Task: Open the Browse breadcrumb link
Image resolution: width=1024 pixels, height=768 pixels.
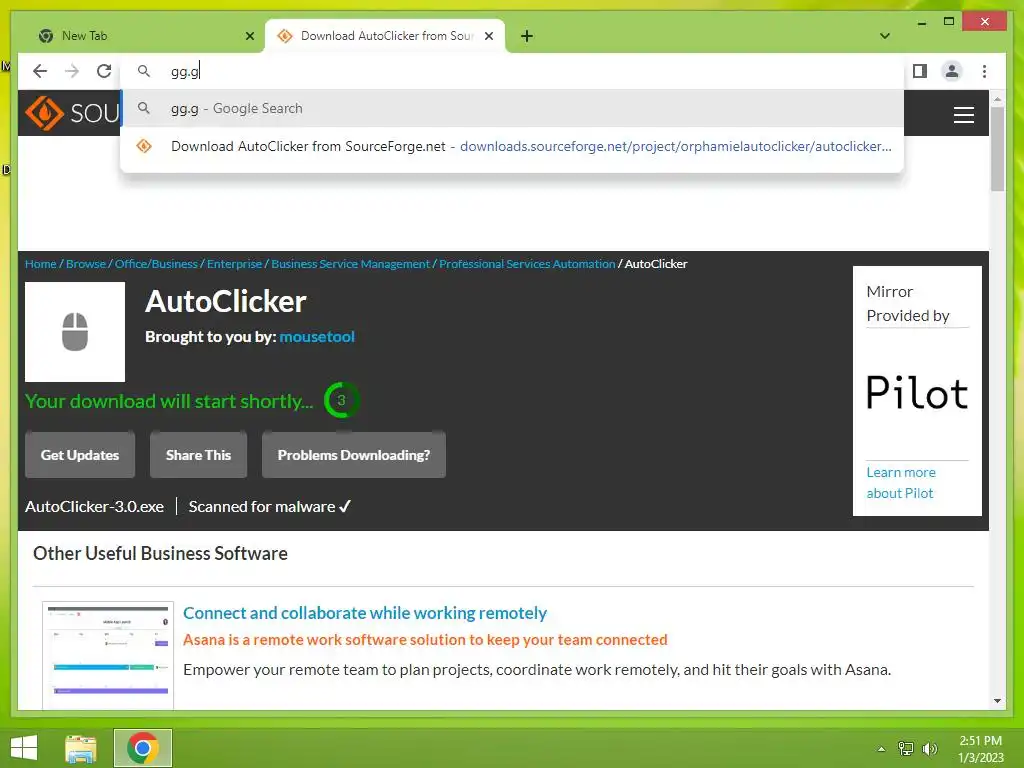Action: 86,264
